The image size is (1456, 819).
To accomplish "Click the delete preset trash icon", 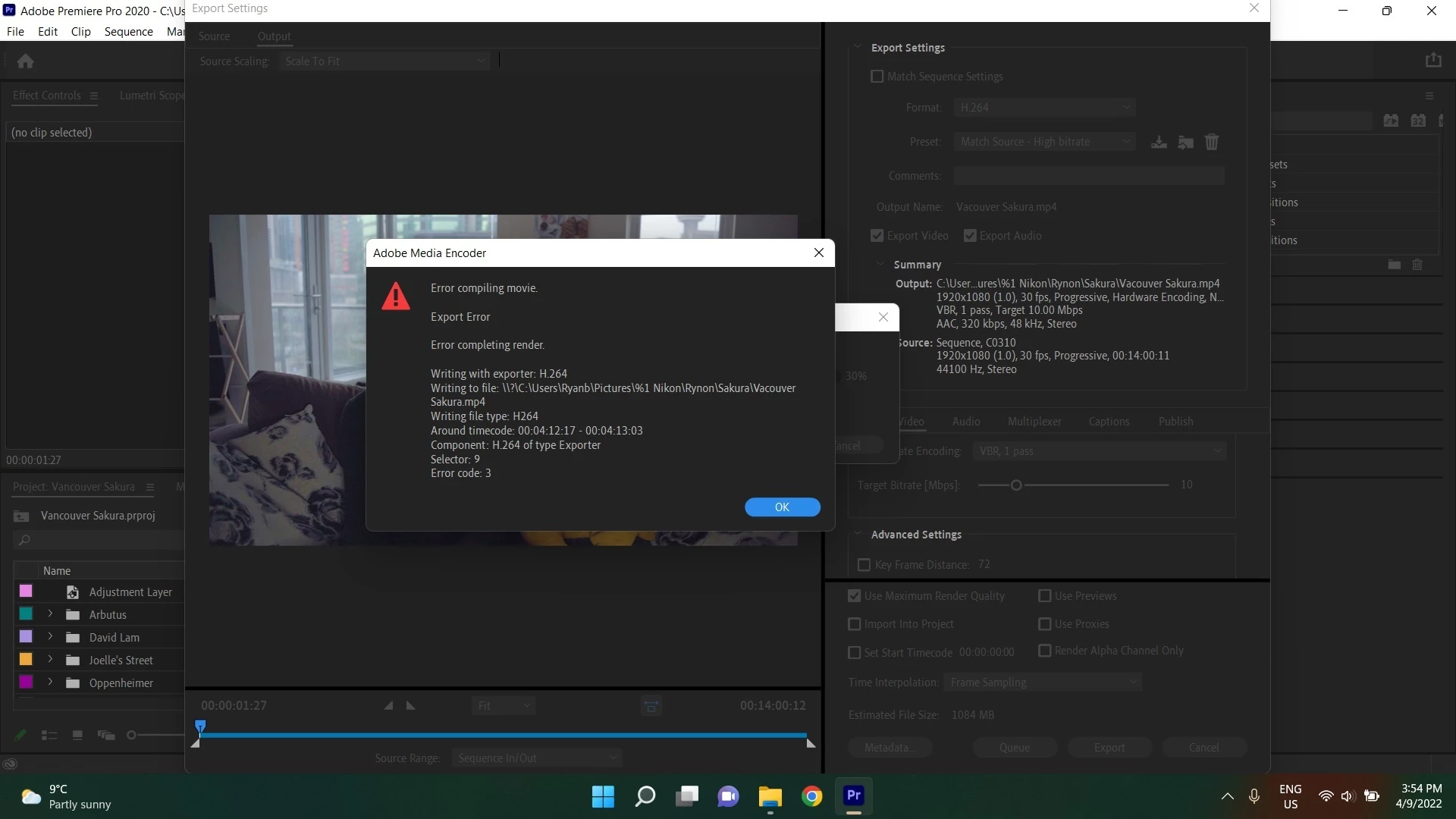I will [x=1212, y=142].
